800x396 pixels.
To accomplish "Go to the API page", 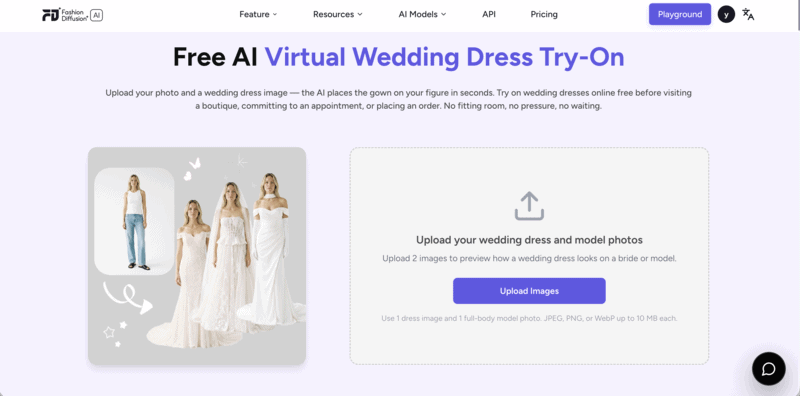I will tap(489, 14).
